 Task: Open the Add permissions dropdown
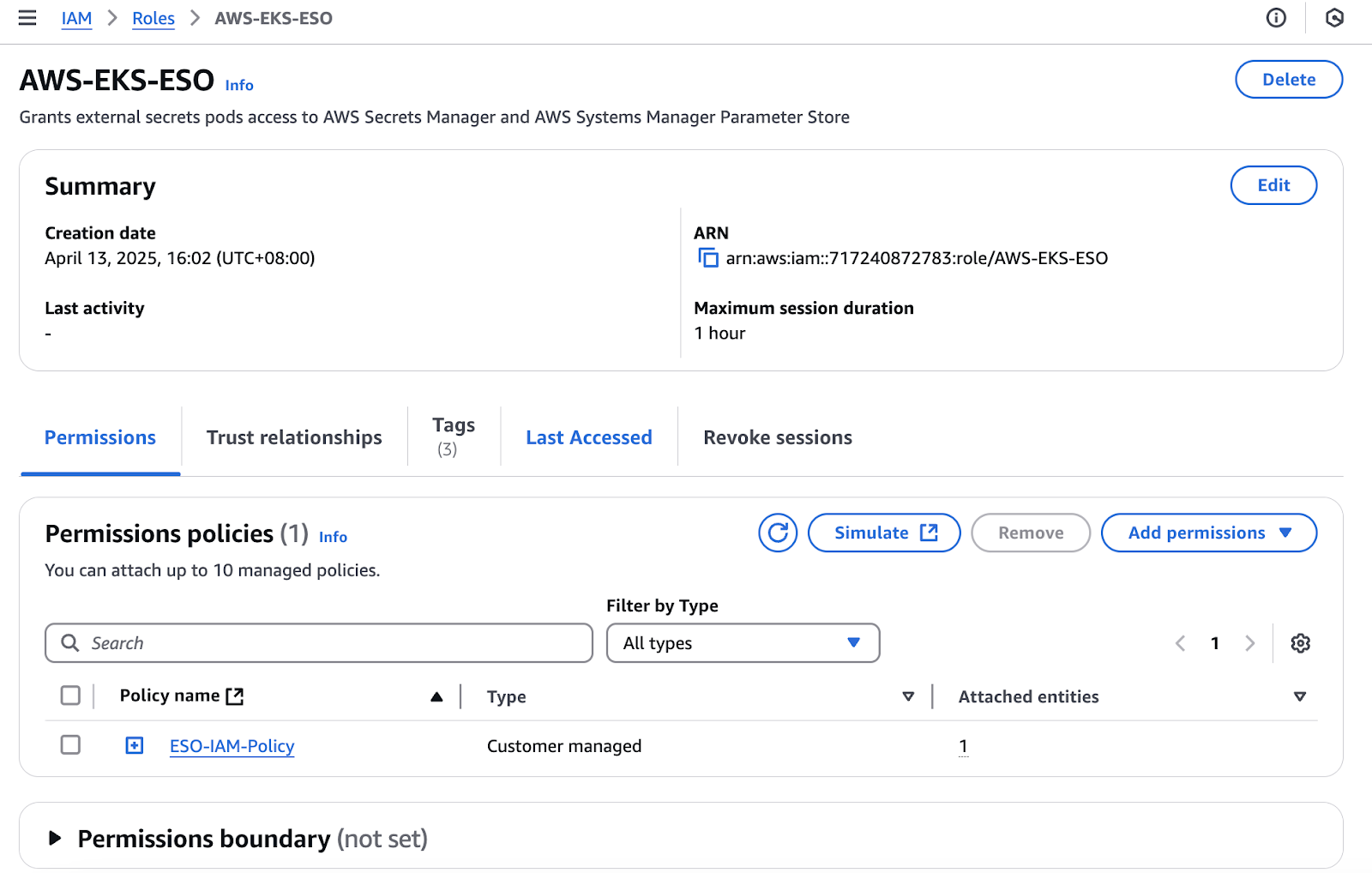point(1209,533)
